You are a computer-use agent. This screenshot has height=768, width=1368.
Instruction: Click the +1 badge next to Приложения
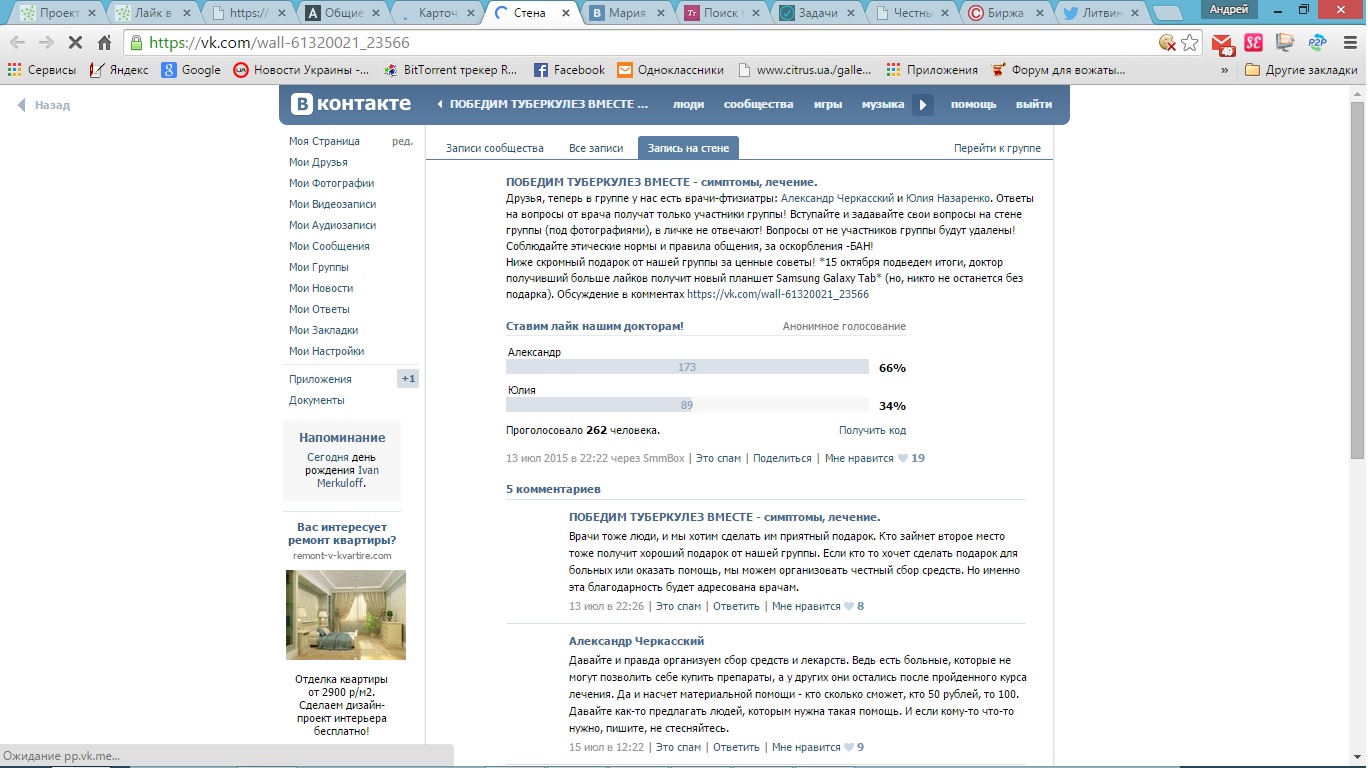coord(408,379)
